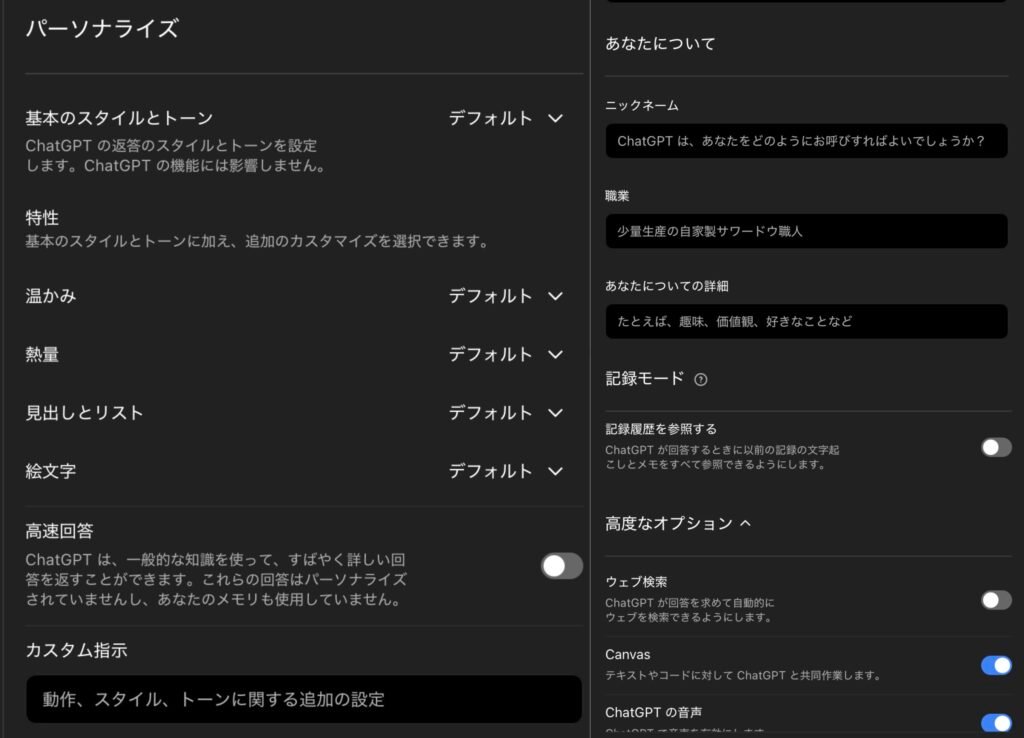Screen dimensions: 1024x738
Task: Open the 絵文字 dropdown
Action: pos(506,471)
